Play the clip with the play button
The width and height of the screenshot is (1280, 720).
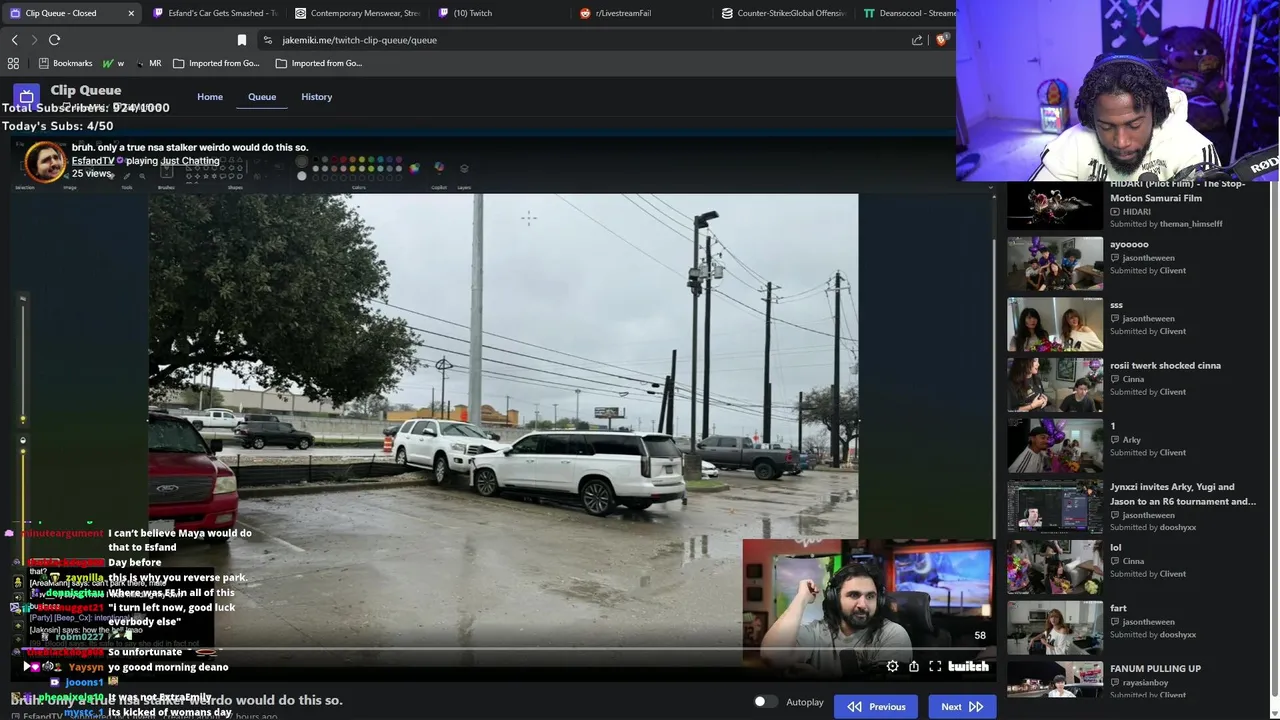[27, 666]
